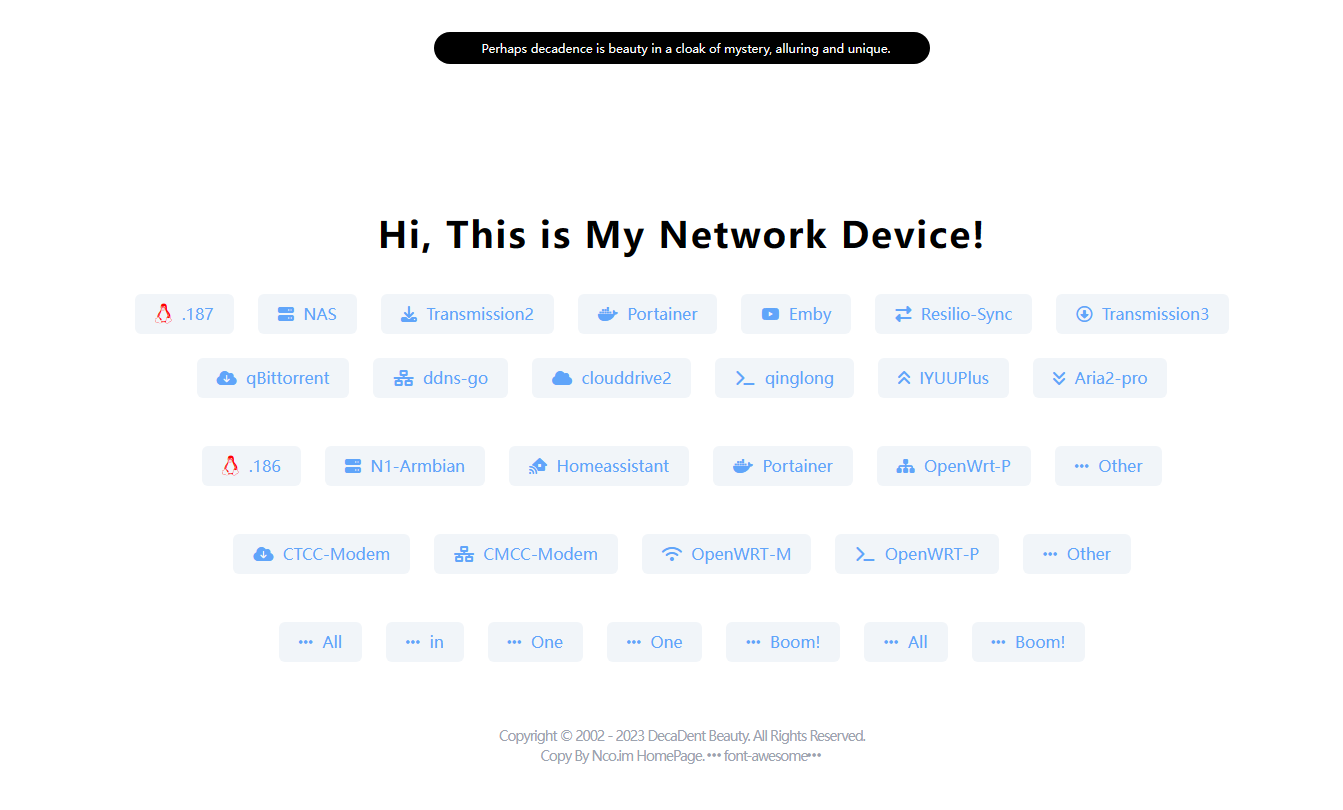Click the CMCC-Modem link
The image size is (1343, 810).
coord(526,554)
